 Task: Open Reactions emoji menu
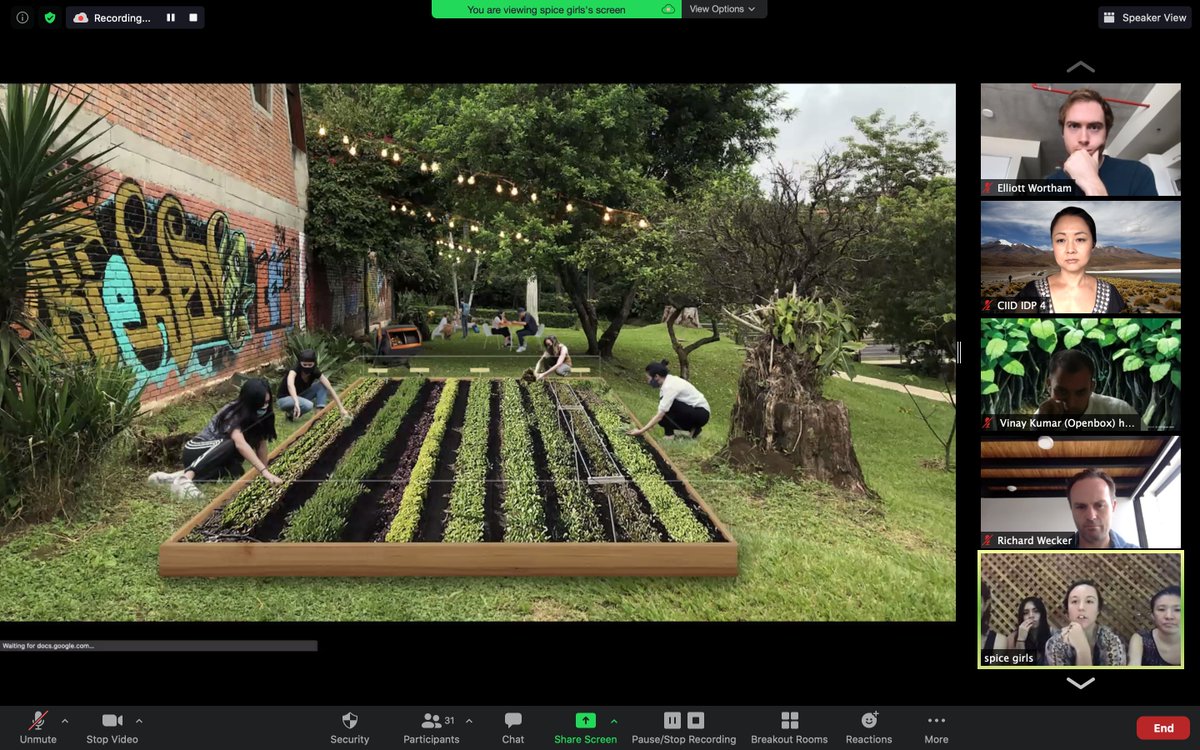click(868, 728)
